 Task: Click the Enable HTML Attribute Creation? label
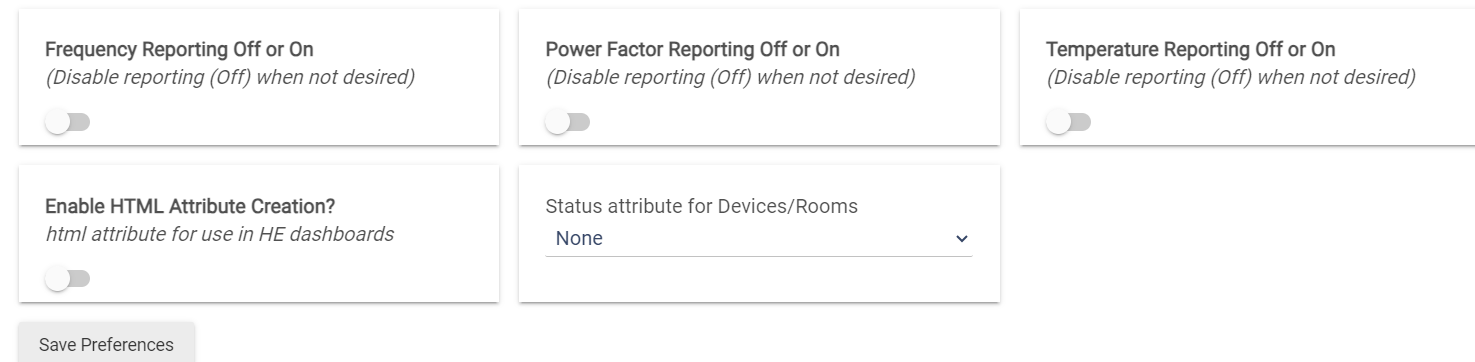(190, 207)
